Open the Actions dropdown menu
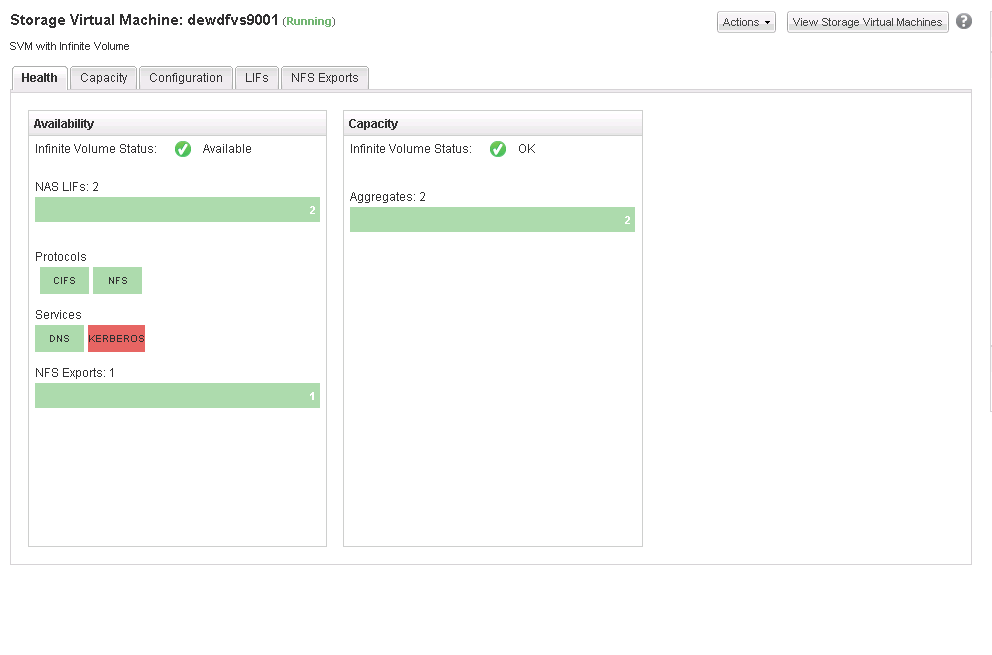Image resolution: width=992 pixels, height=655 pixels. tap(746, 22)
